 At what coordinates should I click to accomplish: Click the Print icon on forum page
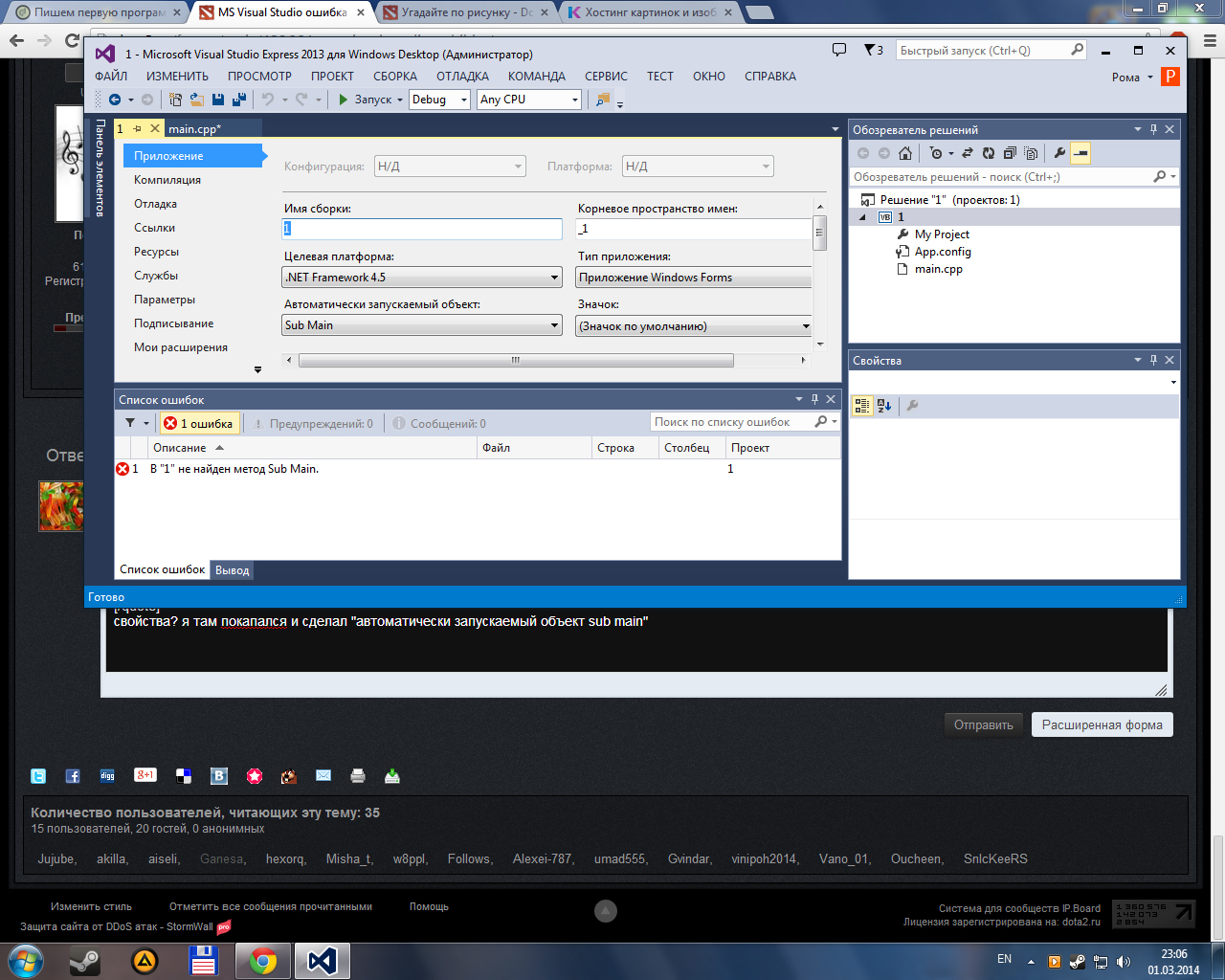click(x=358, y=776)
